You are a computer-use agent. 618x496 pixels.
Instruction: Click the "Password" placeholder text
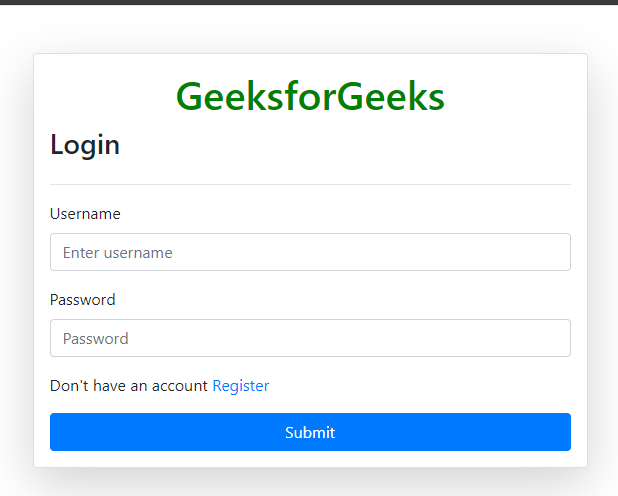tap(96, 339)
